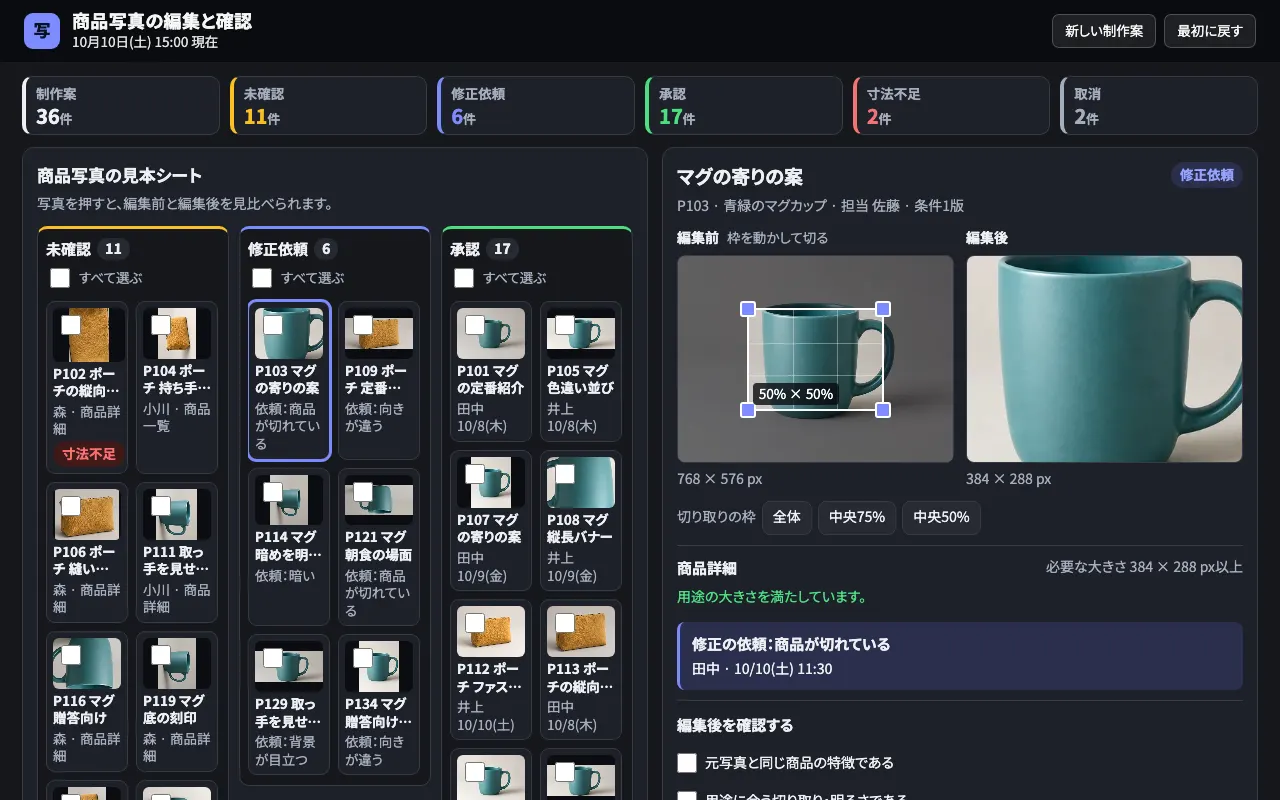Click the 修正依頼 6件 summary card
This screenshot has height=800, width=1280.
tap(536, 105)
